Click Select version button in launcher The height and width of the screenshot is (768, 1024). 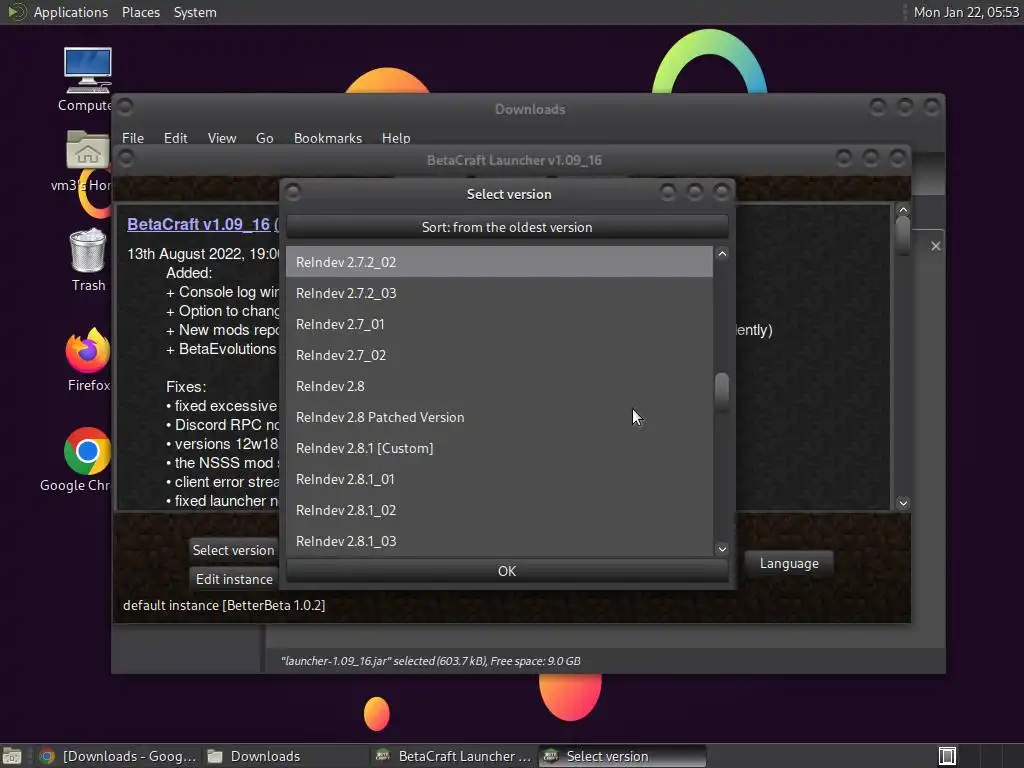pos(233,550)
